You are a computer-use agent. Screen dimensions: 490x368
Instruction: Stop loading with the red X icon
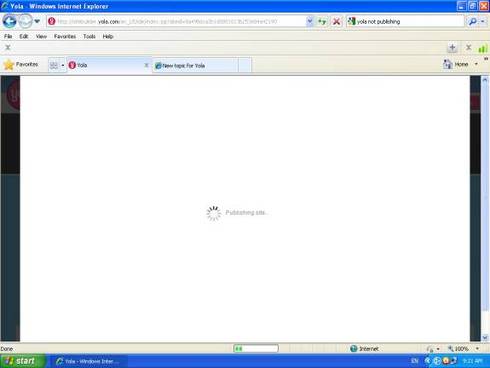click(337, 21)
